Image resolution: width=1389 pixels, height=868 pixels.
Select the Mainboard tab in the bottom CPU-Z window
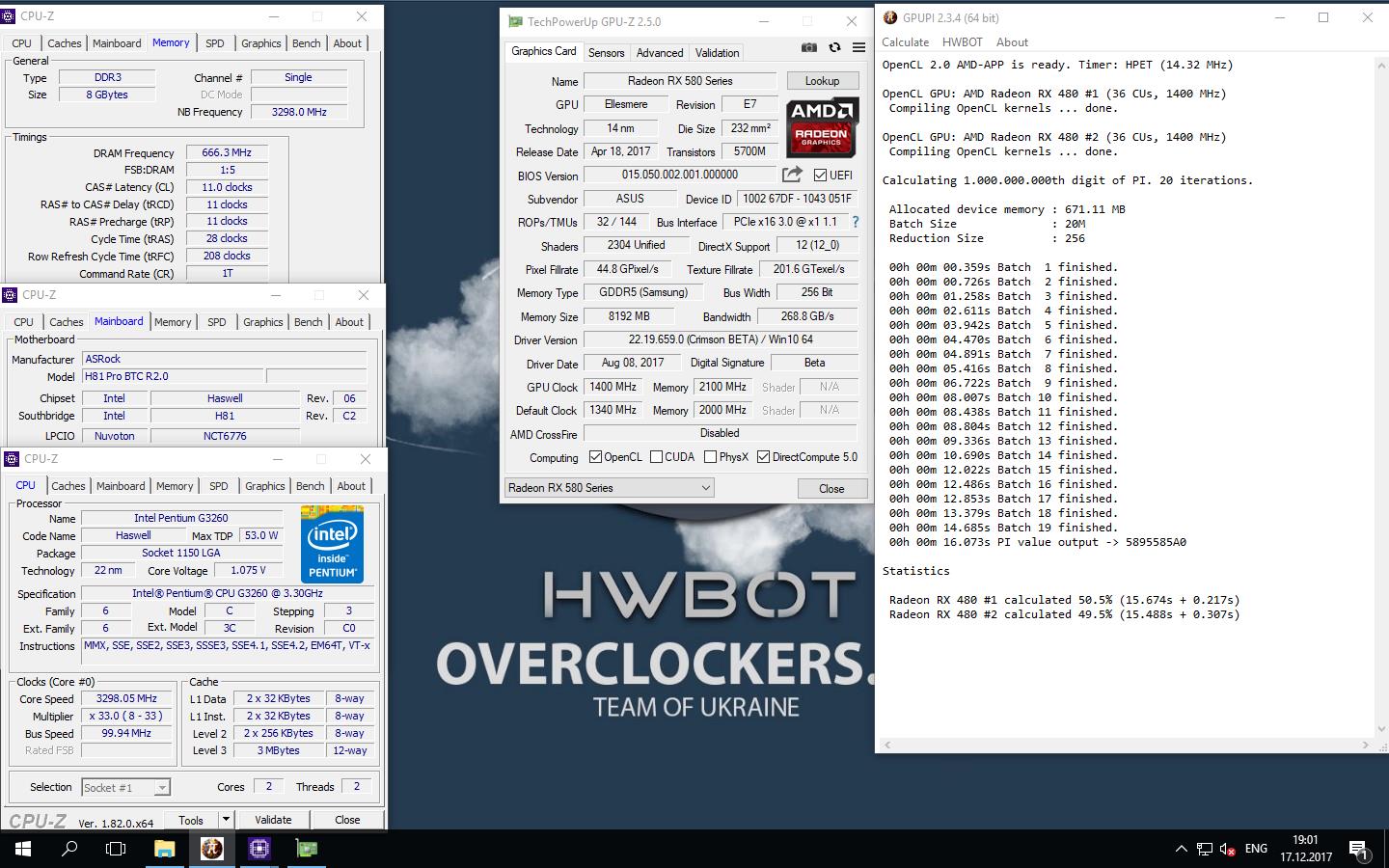pos(121,486)
